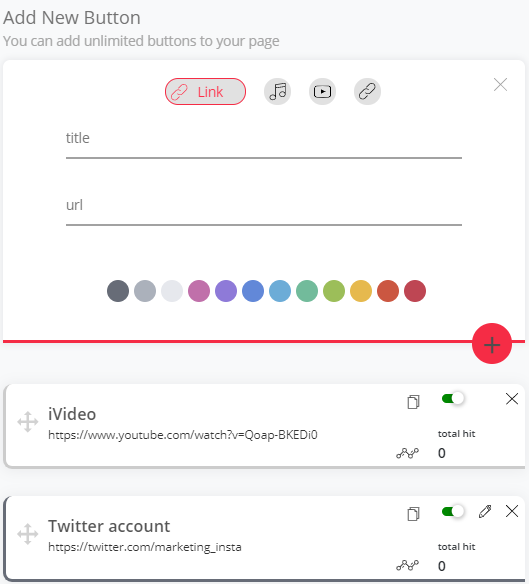
Task: Remove the Twitter account entry
Action: (x=512, y=511)
